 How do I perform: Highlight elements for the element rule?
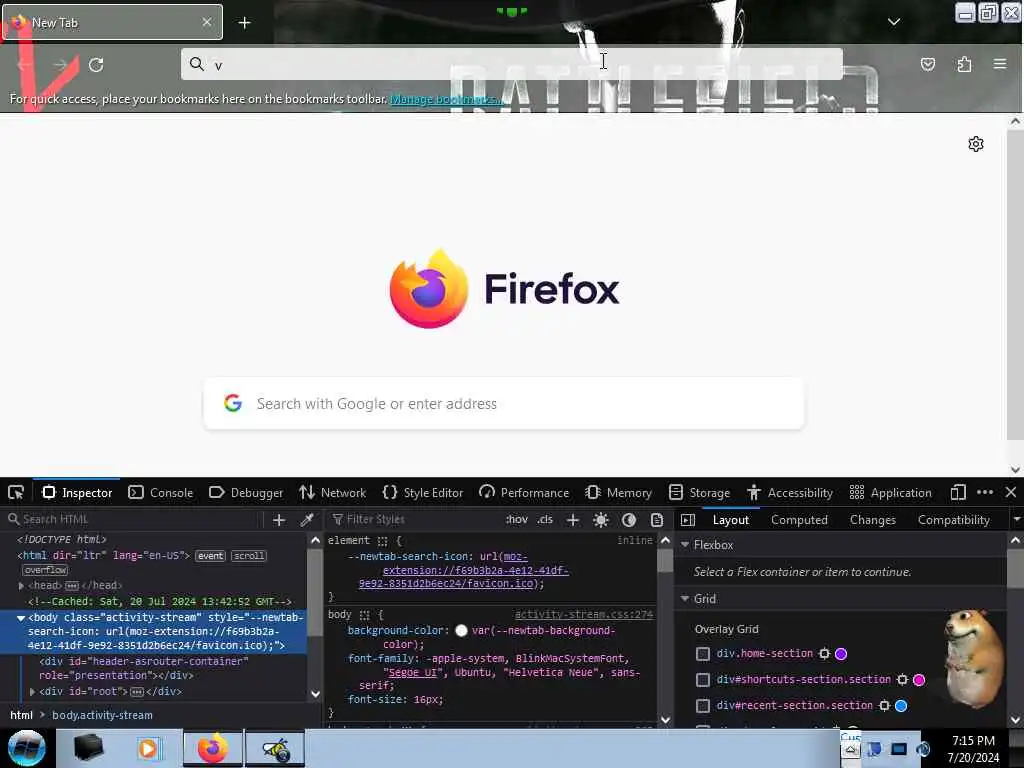(382, 541)
